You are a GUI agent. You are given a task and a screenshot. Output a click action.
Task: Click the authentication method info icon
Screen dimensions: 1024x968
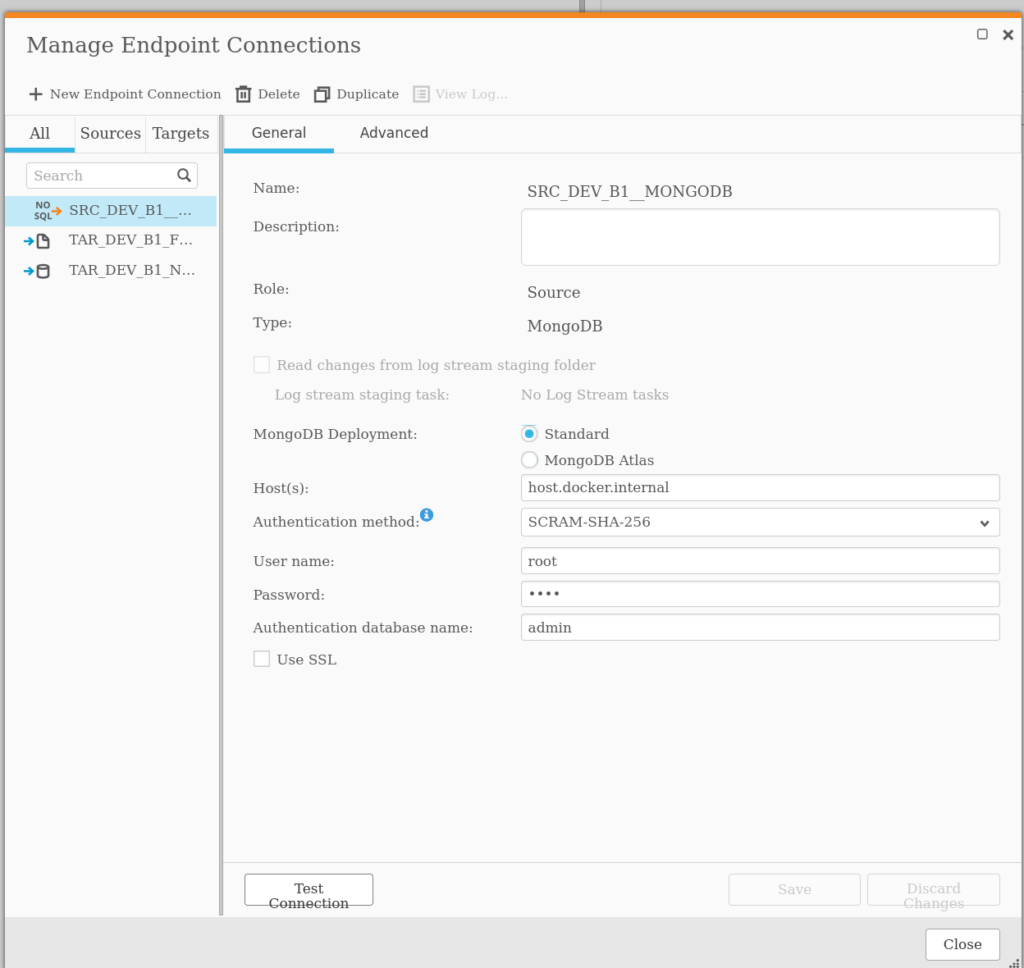427,515
